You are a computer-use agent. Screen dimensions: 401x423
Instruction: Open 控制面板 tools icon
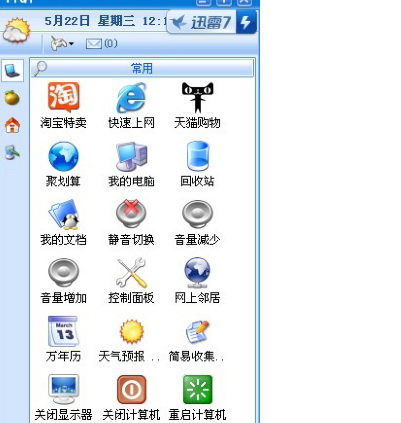pyautogui.click(x=131, y=273)
